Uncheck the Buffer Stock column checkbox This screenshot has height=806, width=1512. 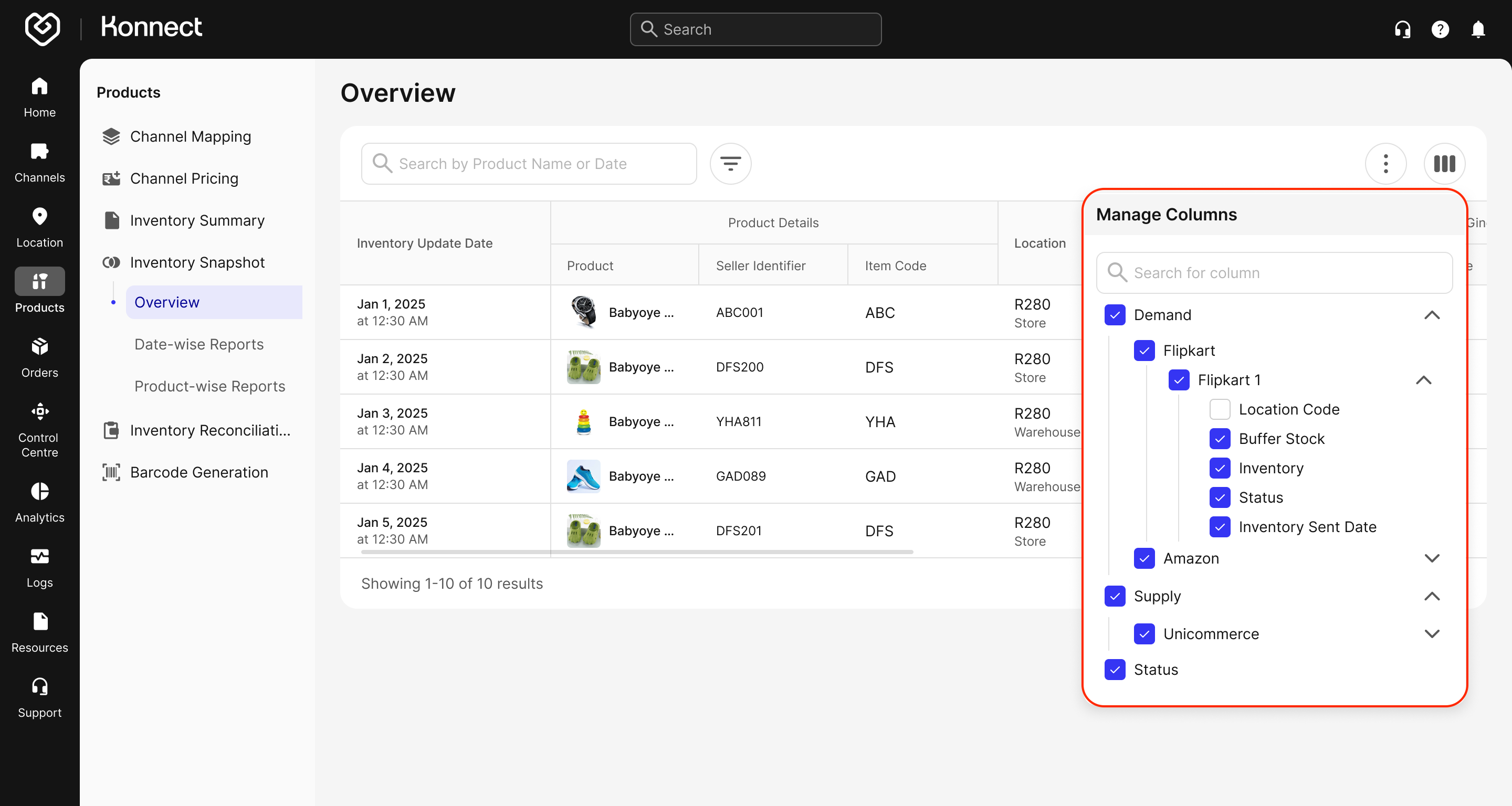pos(1220,439)
